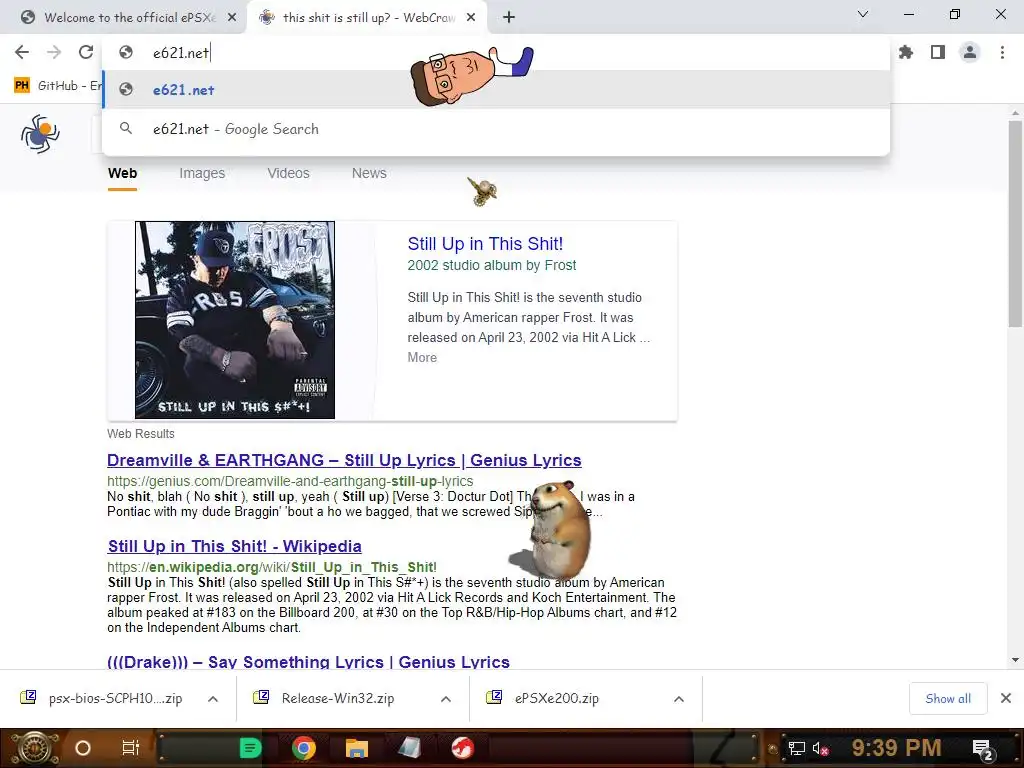Open the Chrome three-dot menu
This screenshot has width=1024, height=768.
(1002, 52)
